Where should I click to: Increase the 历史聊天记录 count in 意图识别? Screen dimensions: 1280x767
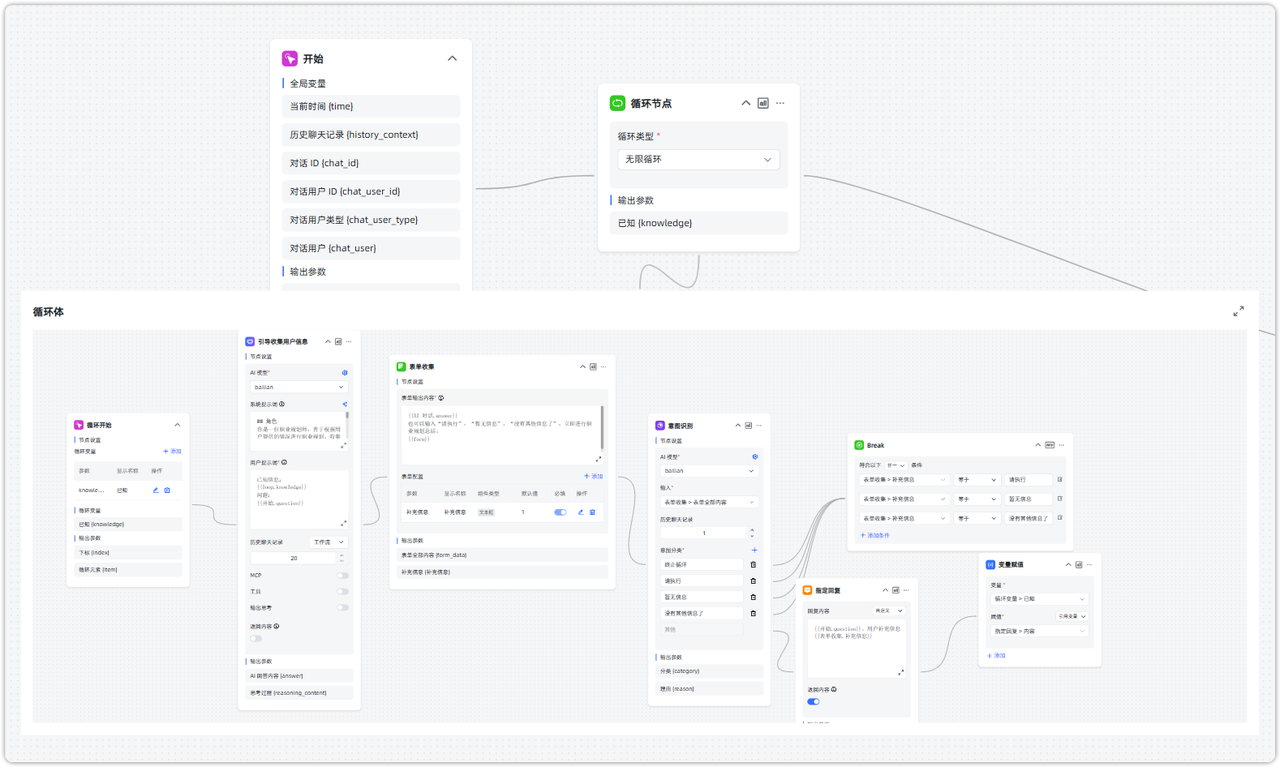752,530
